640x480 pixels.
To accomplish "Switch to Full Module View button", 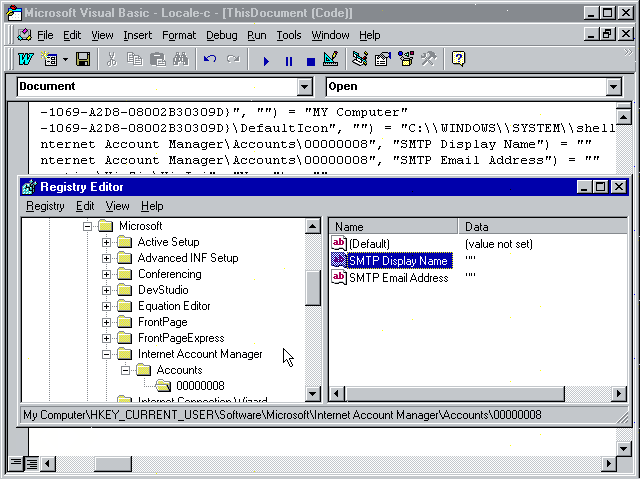I will coord(31,463).
